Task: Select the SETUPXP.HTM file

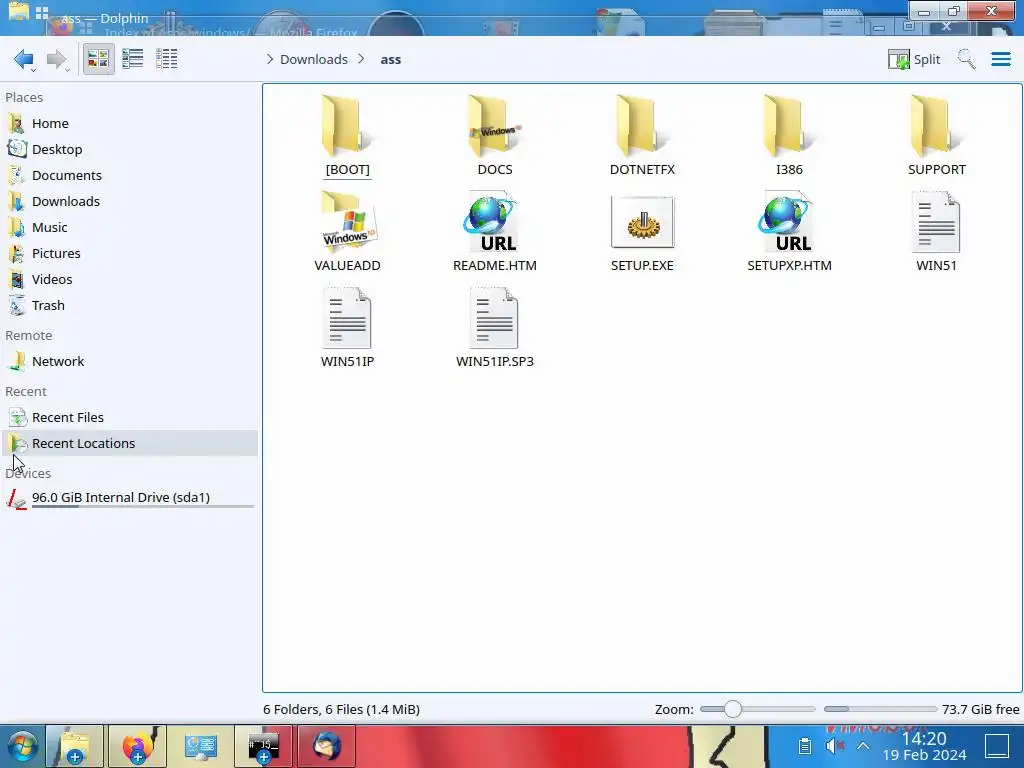Action: click(x=789, y=232)
